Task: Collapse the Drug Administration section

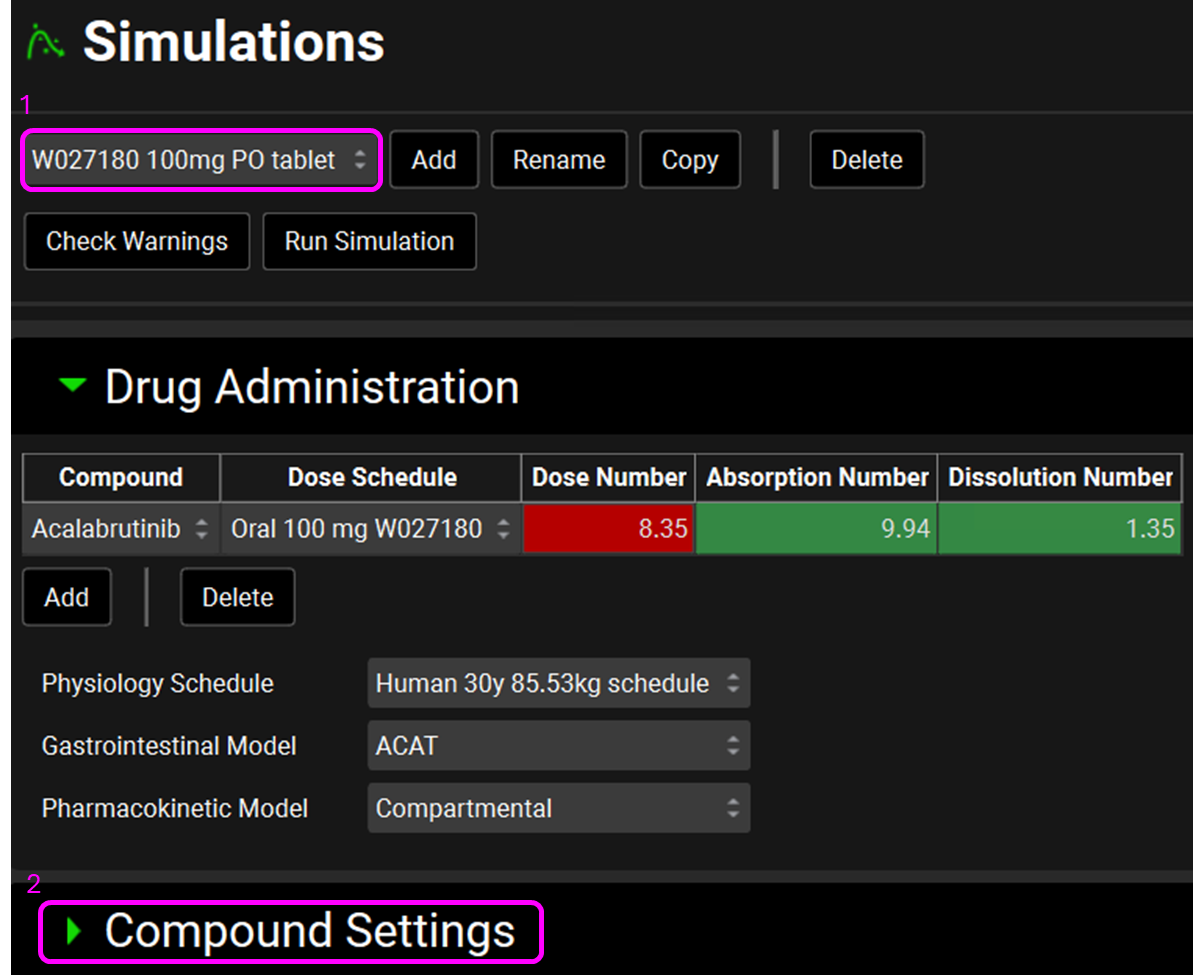Action: [73, 387]
